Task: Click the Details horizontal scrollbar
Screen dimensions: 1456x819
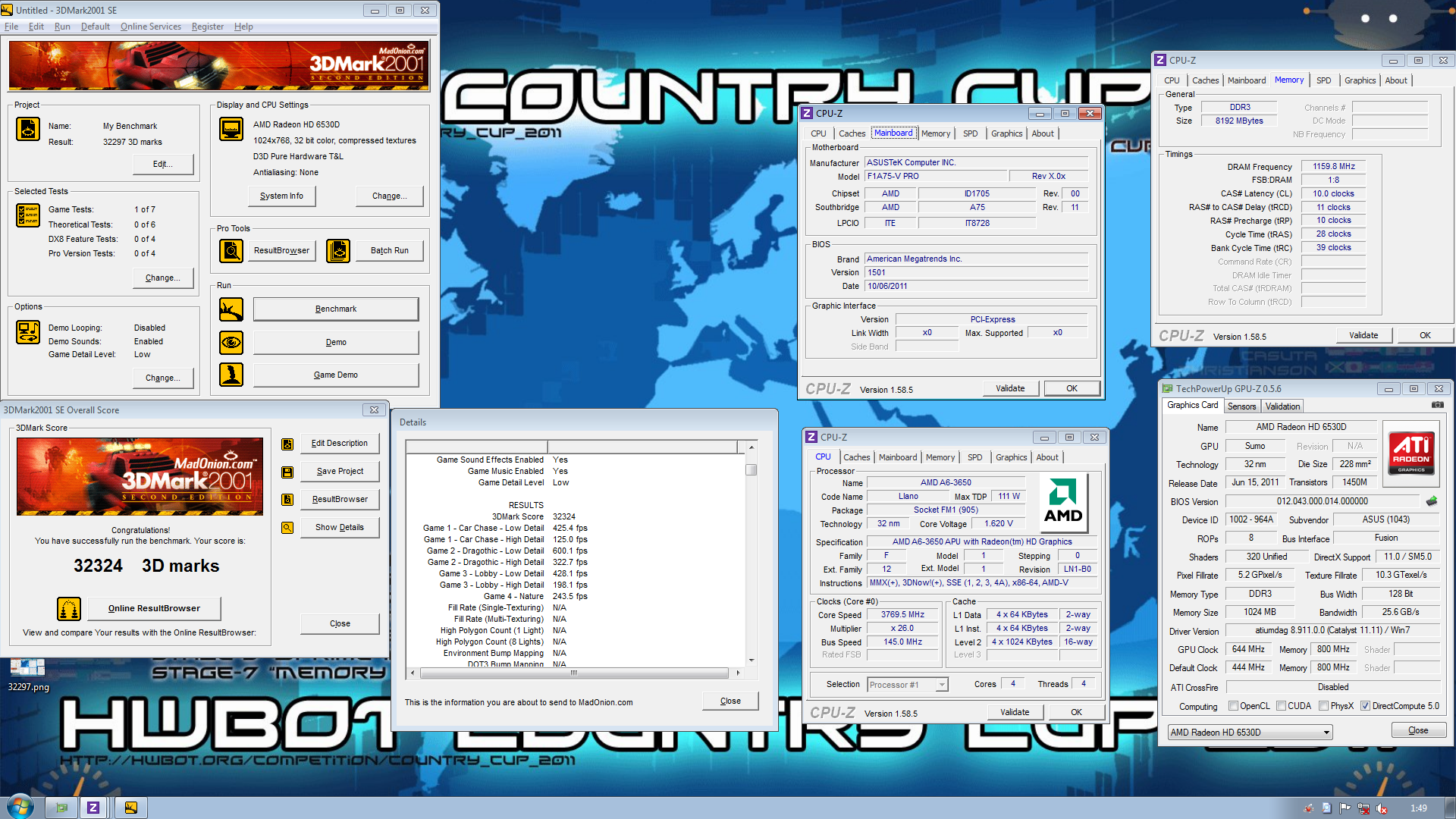Action: point(573,673)
